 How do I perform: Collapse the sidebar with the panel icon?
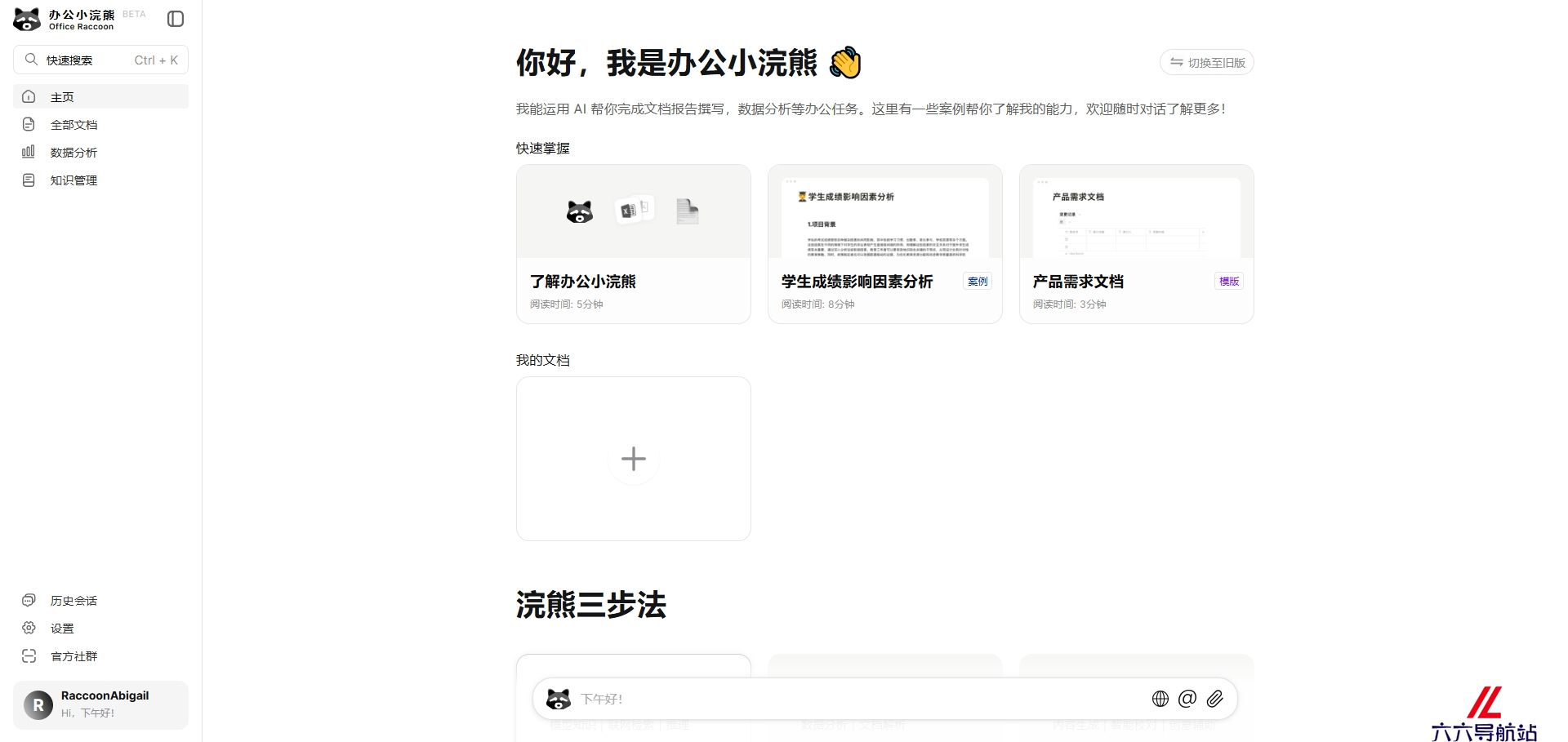pos(176,19)
